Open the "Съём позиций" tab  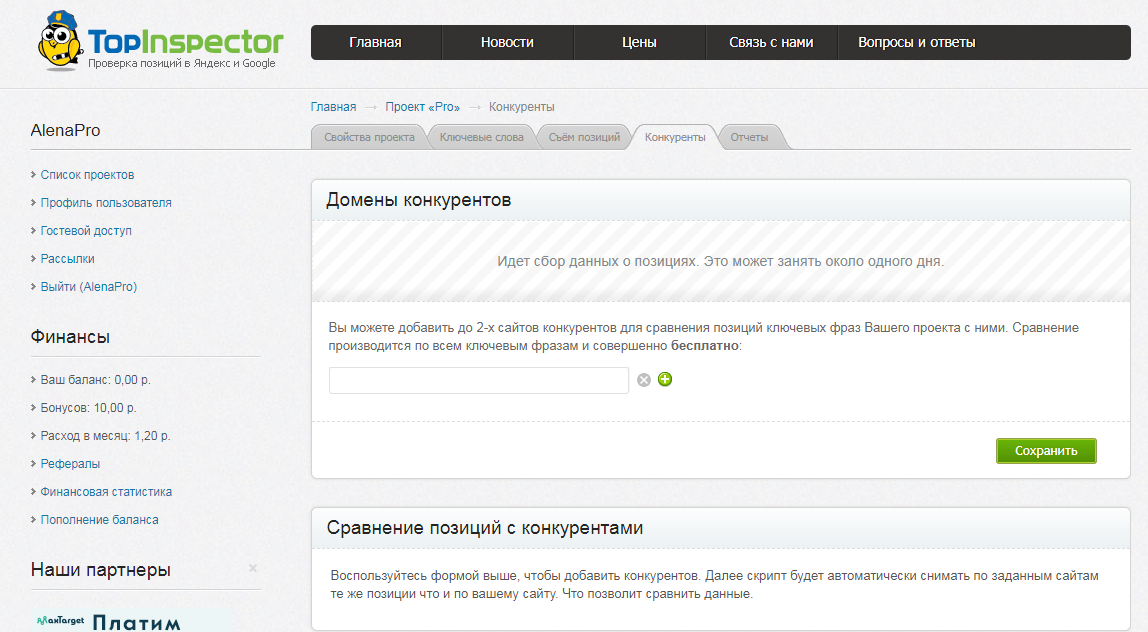[x=584, y=136]
